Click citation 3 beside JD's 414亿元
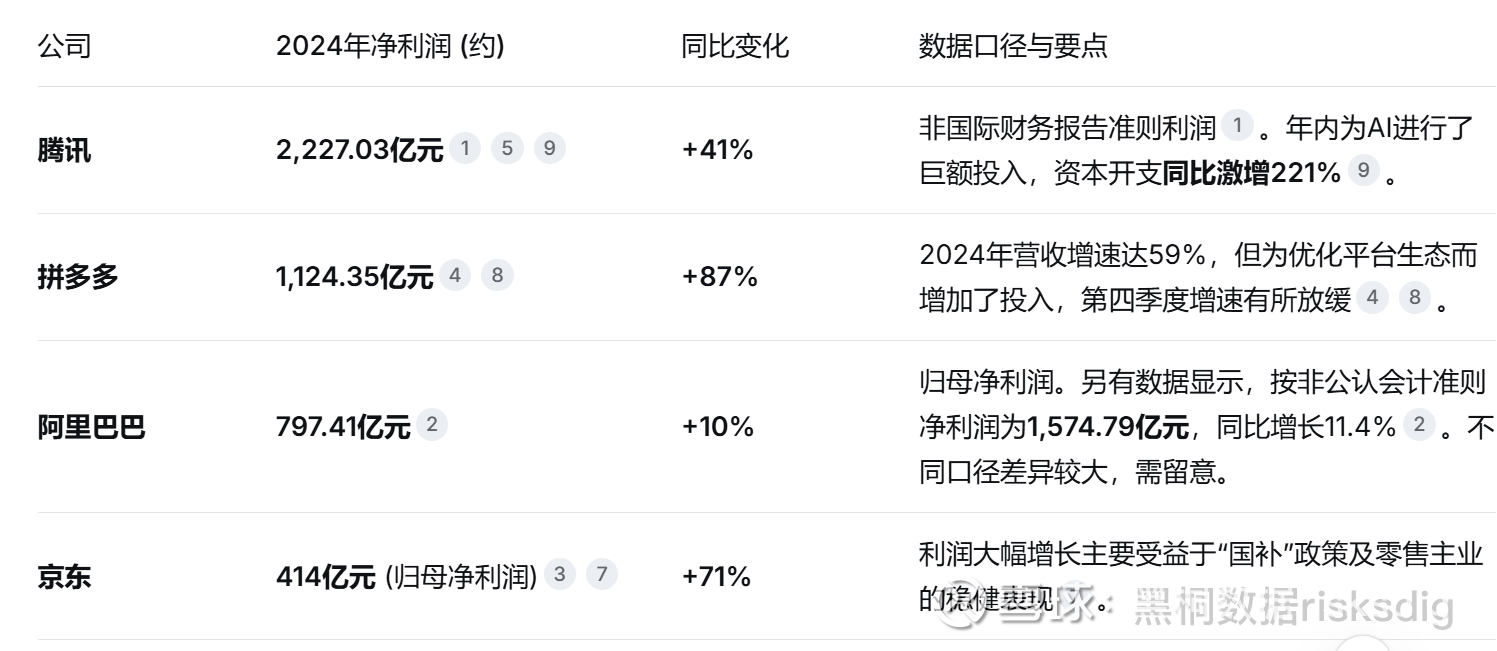This screenshot has width=1497, height=651. (x=559, y=575)
